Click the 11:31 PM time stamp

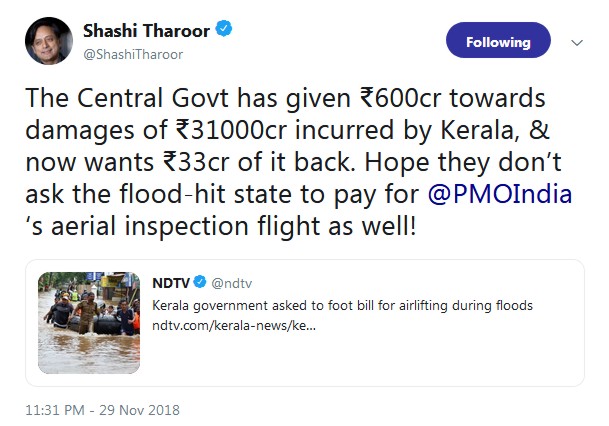tap(55, 410)
